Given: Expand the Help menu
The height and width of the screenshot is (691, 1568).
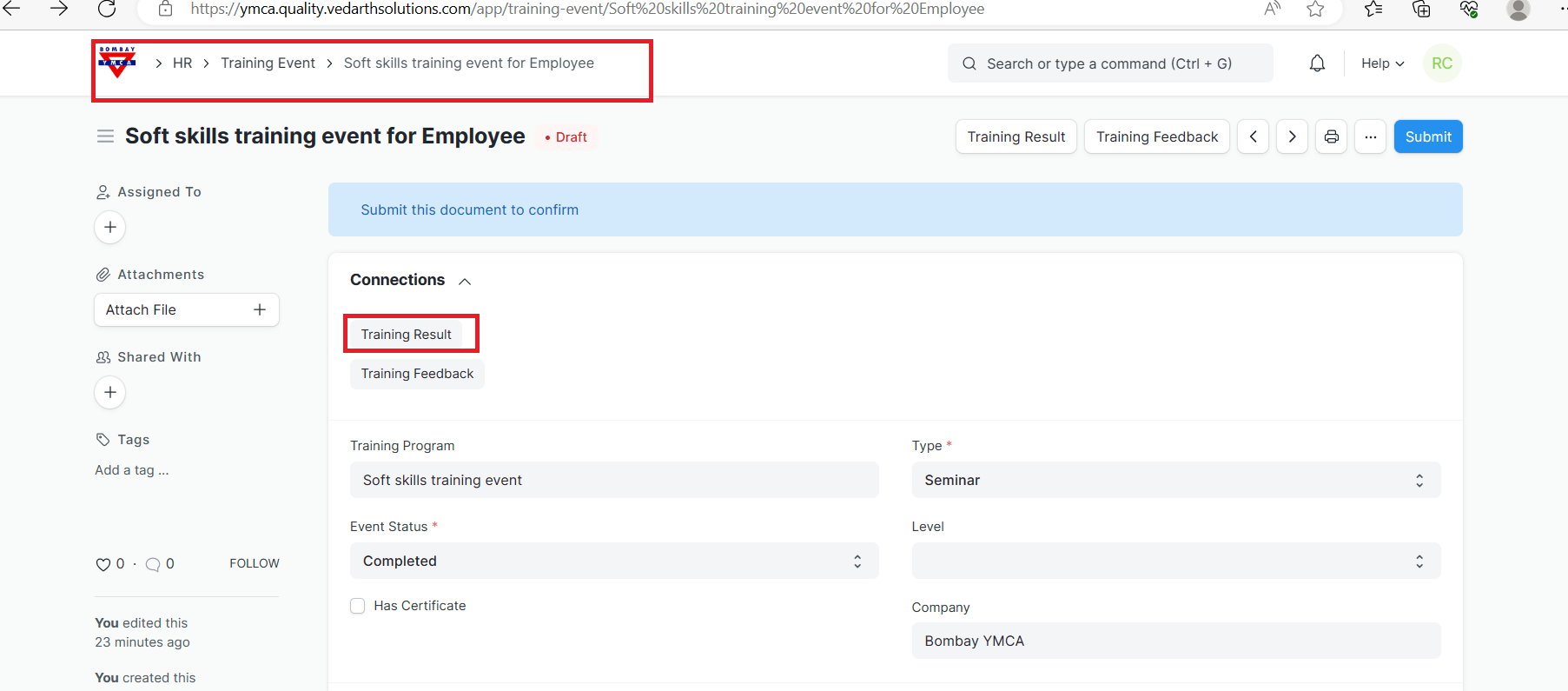Looking at the screenshot, I should (x=1381, y=63).
